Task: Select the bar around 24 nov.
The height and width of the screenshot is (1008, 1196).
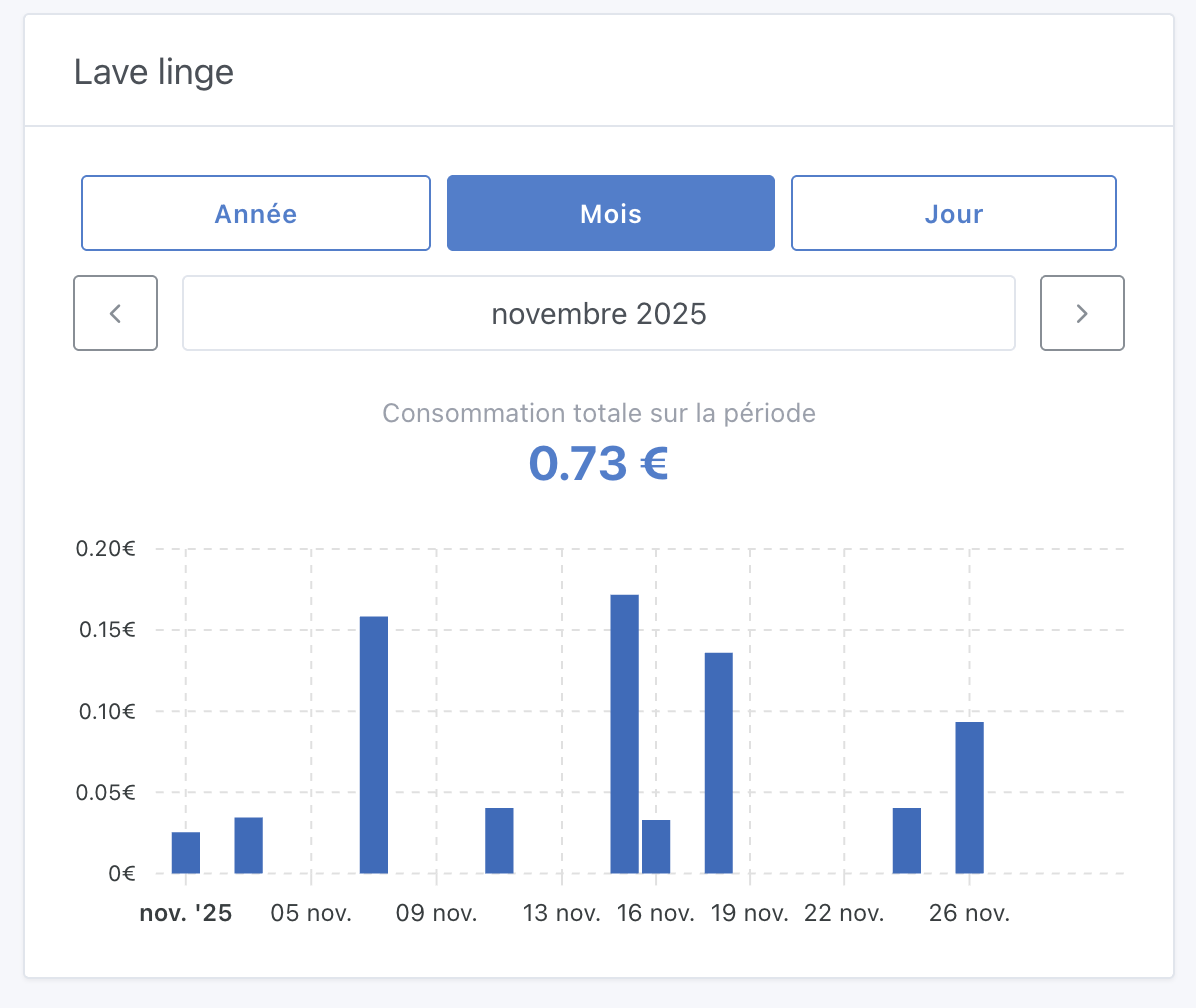Action: tap(906, 840)
